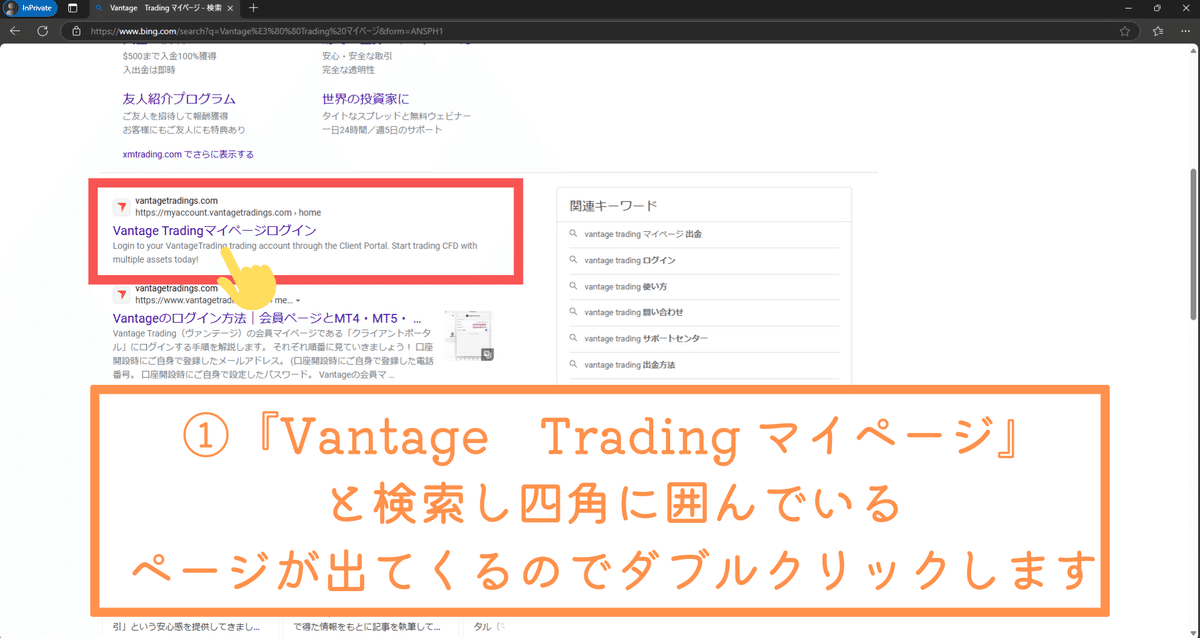Open '友人紹介プログラム' link
This screenshot has width=1200, height=638.
(179, 99)
